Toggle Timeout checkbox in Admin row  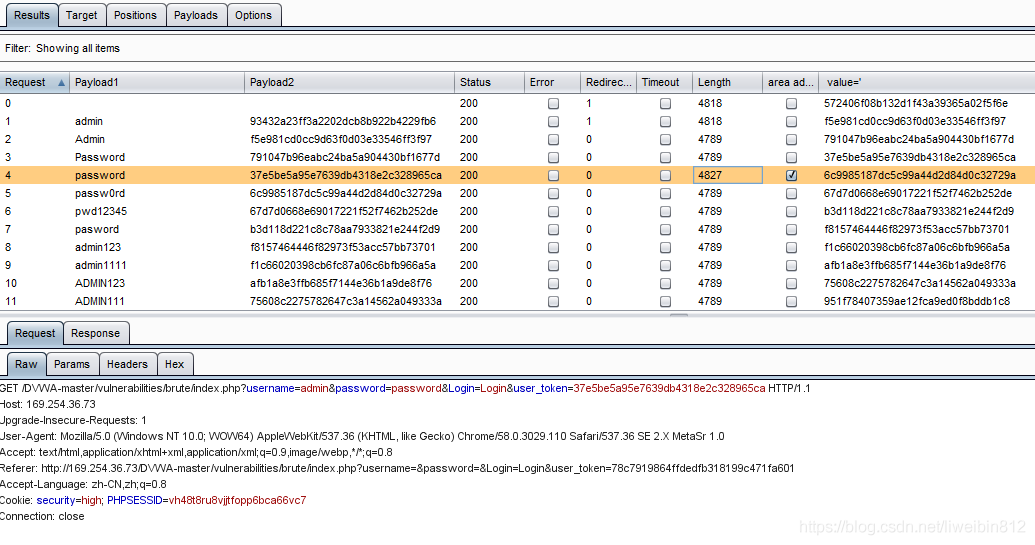[x=665, y=139]
